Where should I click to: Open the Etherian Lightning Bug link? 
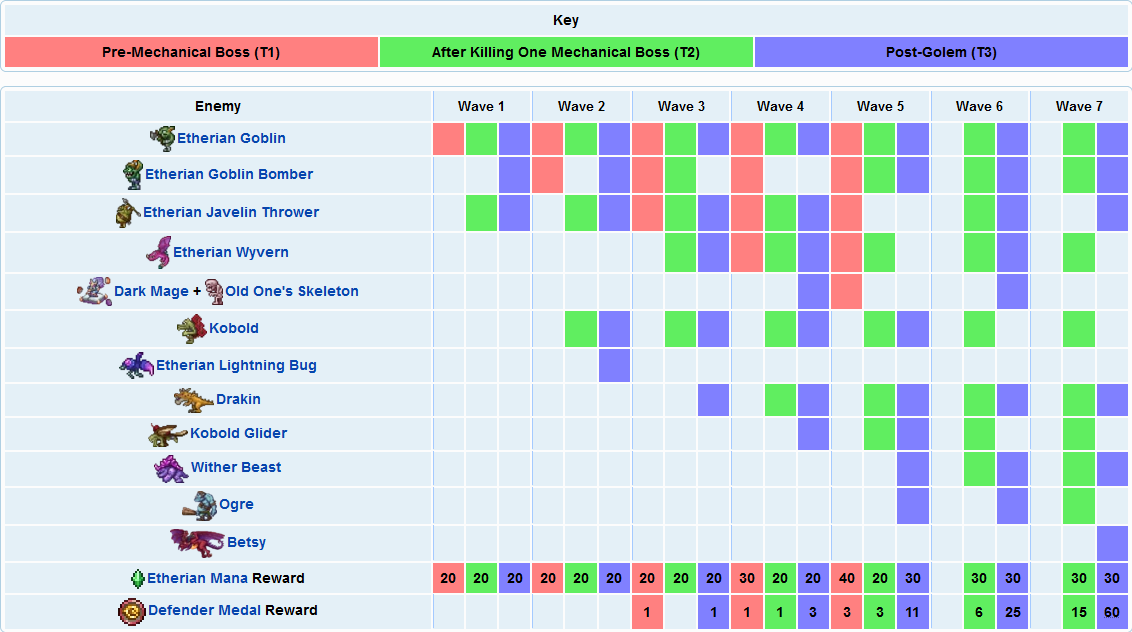click(236, 365)
